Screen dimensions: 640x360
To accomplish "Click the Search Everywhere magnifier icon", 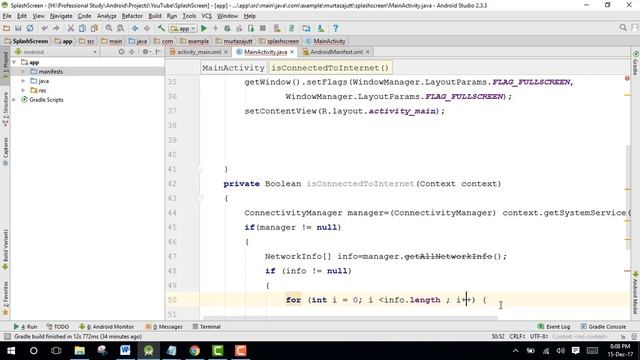I will tap(623, 27).
